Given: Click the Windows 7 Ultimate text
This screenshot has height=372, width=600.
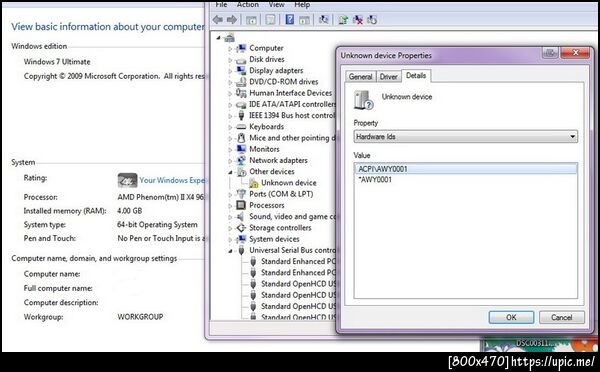Looking at the screenshot, I should 57,62.
